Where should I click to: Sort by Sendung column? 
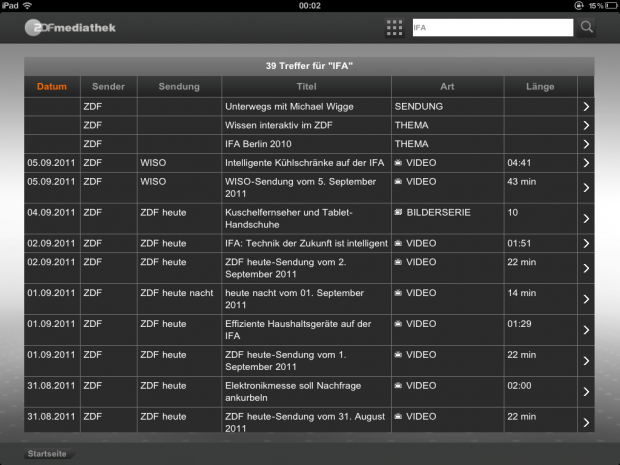tap(179, 87)
